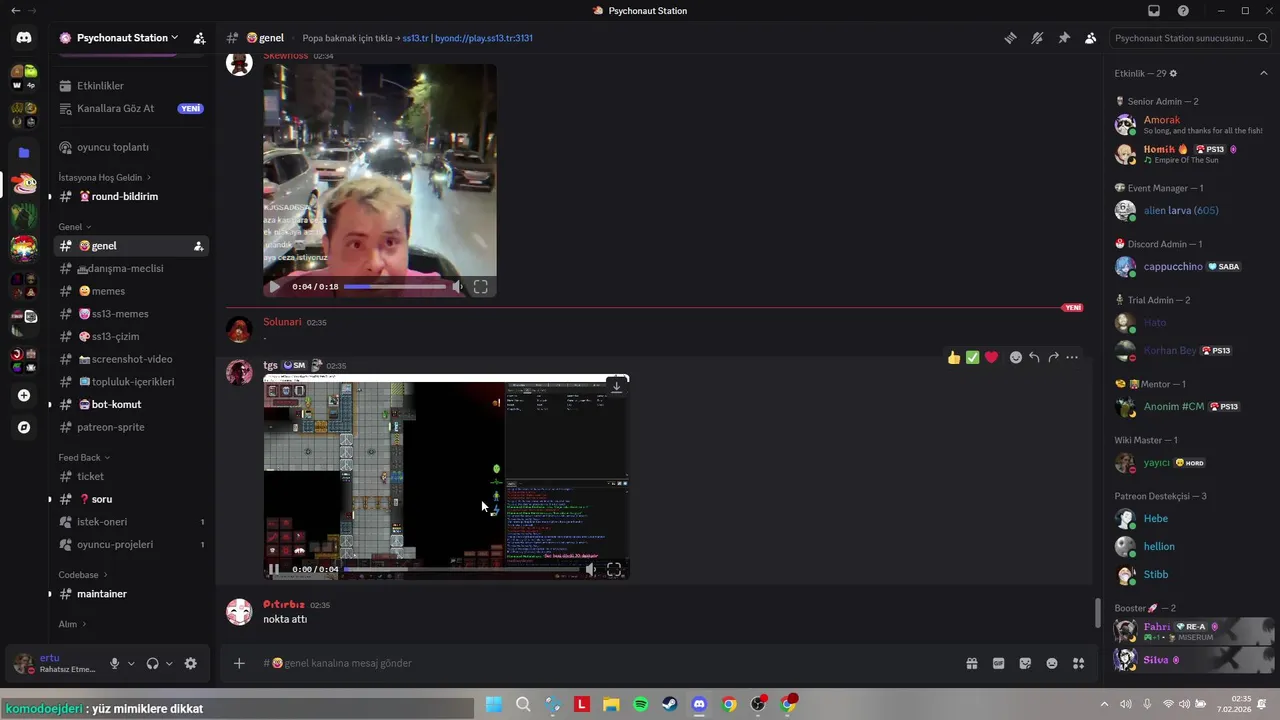
Task: Open pinned messages pin icon
Action: (x=1064, y=38)
